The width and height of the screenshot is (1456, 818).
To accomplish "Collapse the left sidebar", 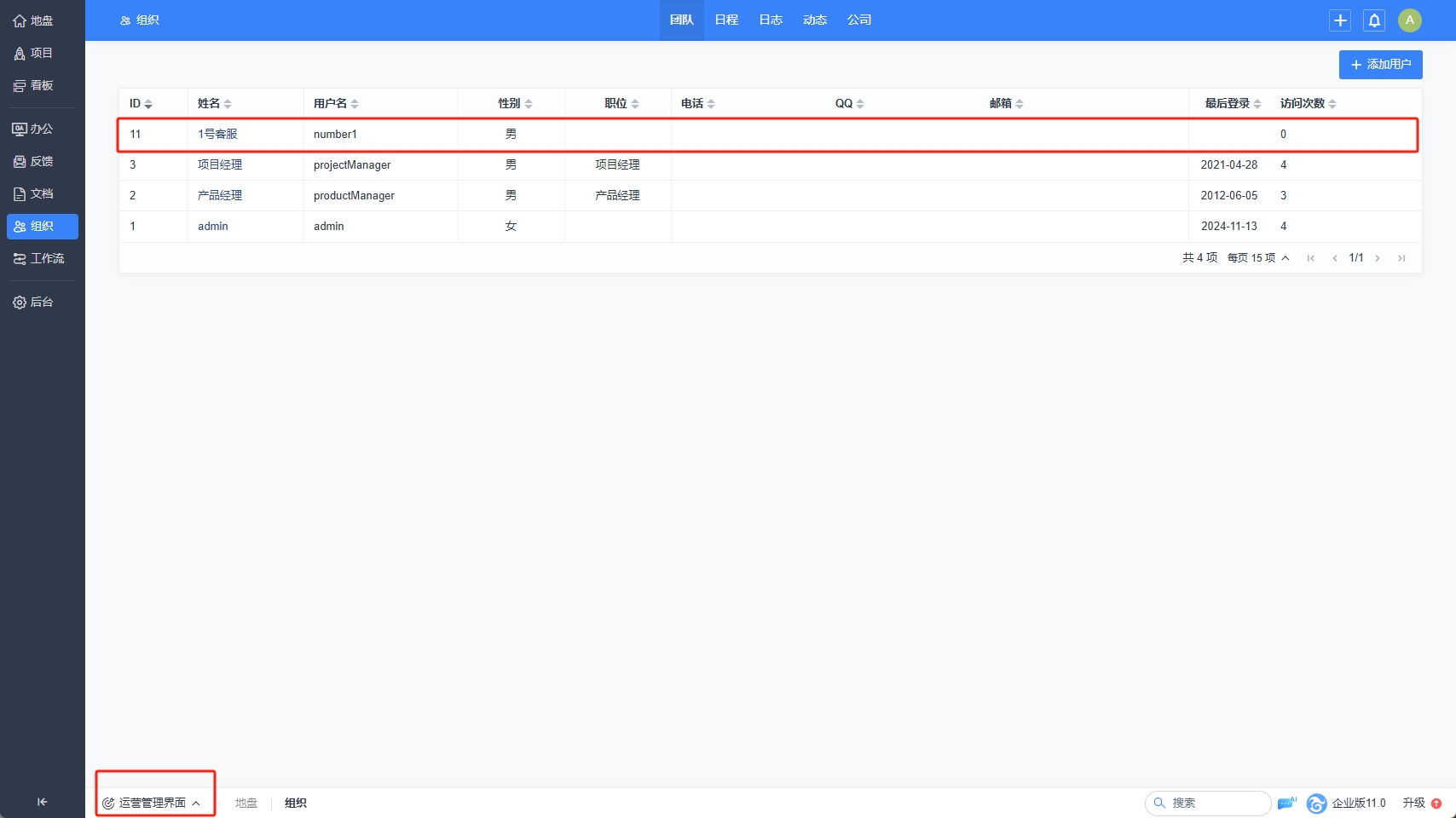I will 42,802.
